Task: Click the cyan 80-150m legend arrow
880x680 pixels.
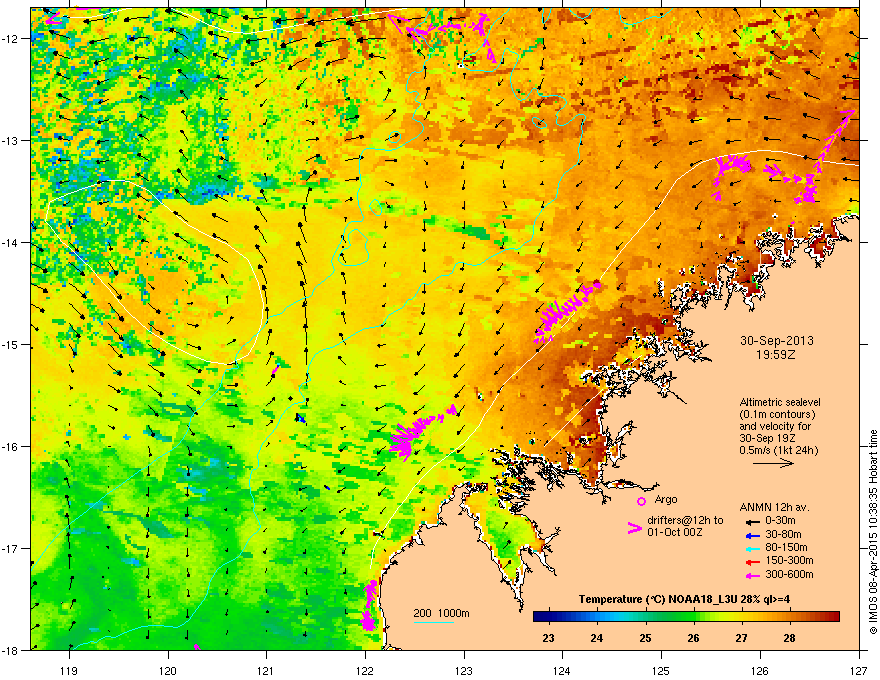Action: click(751, 548)
